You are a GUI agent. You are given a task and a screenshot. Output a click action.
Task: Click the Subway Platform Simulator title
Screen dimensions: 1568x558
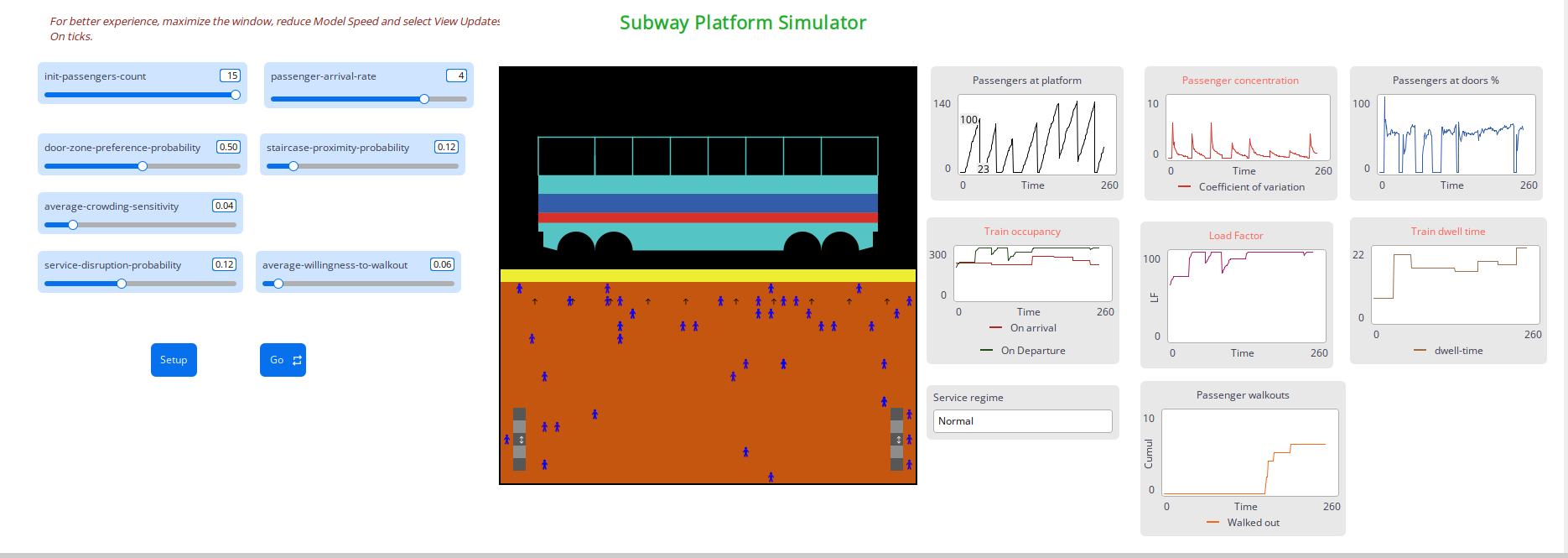tap(743, 23)
